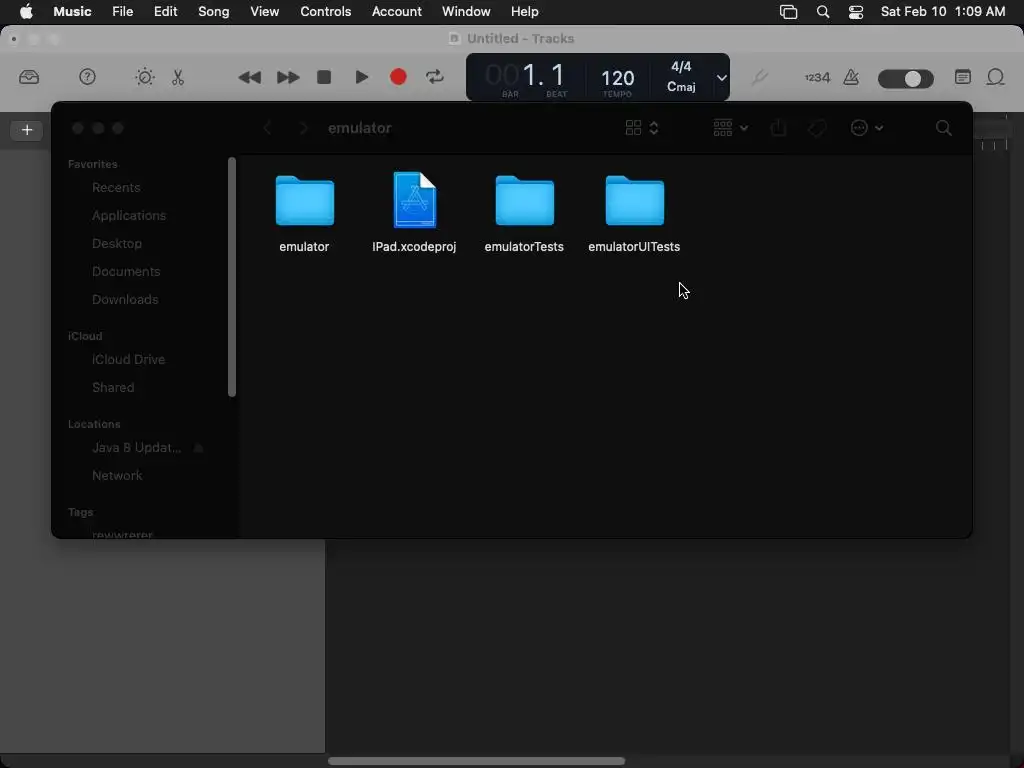The height and width of the screenshot is (768, 1024).
Task: Go back in Finder navigation
Action: [267, 128]
